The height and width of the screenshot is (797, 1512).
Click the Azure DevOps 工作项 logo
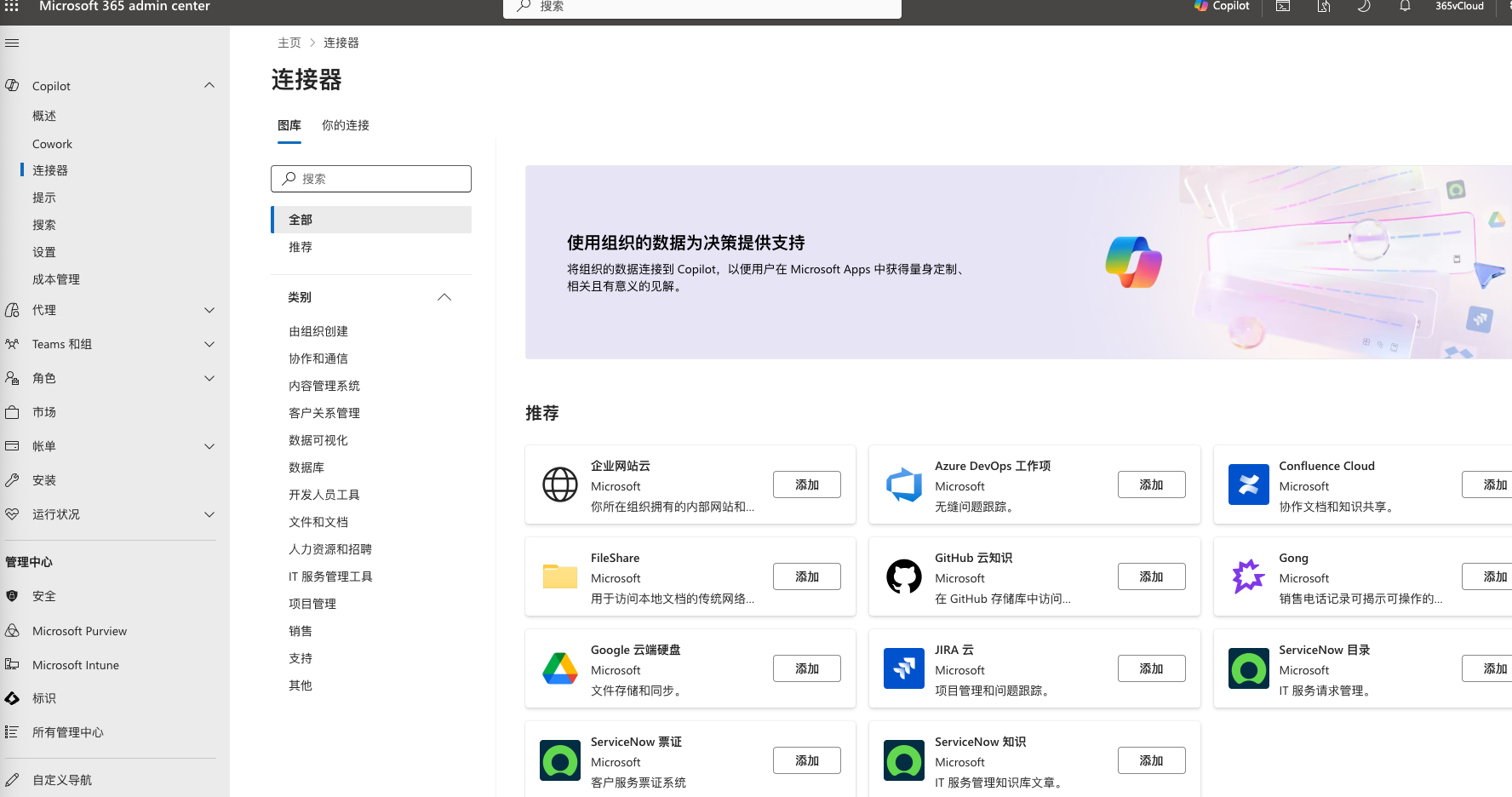point(904,485)
